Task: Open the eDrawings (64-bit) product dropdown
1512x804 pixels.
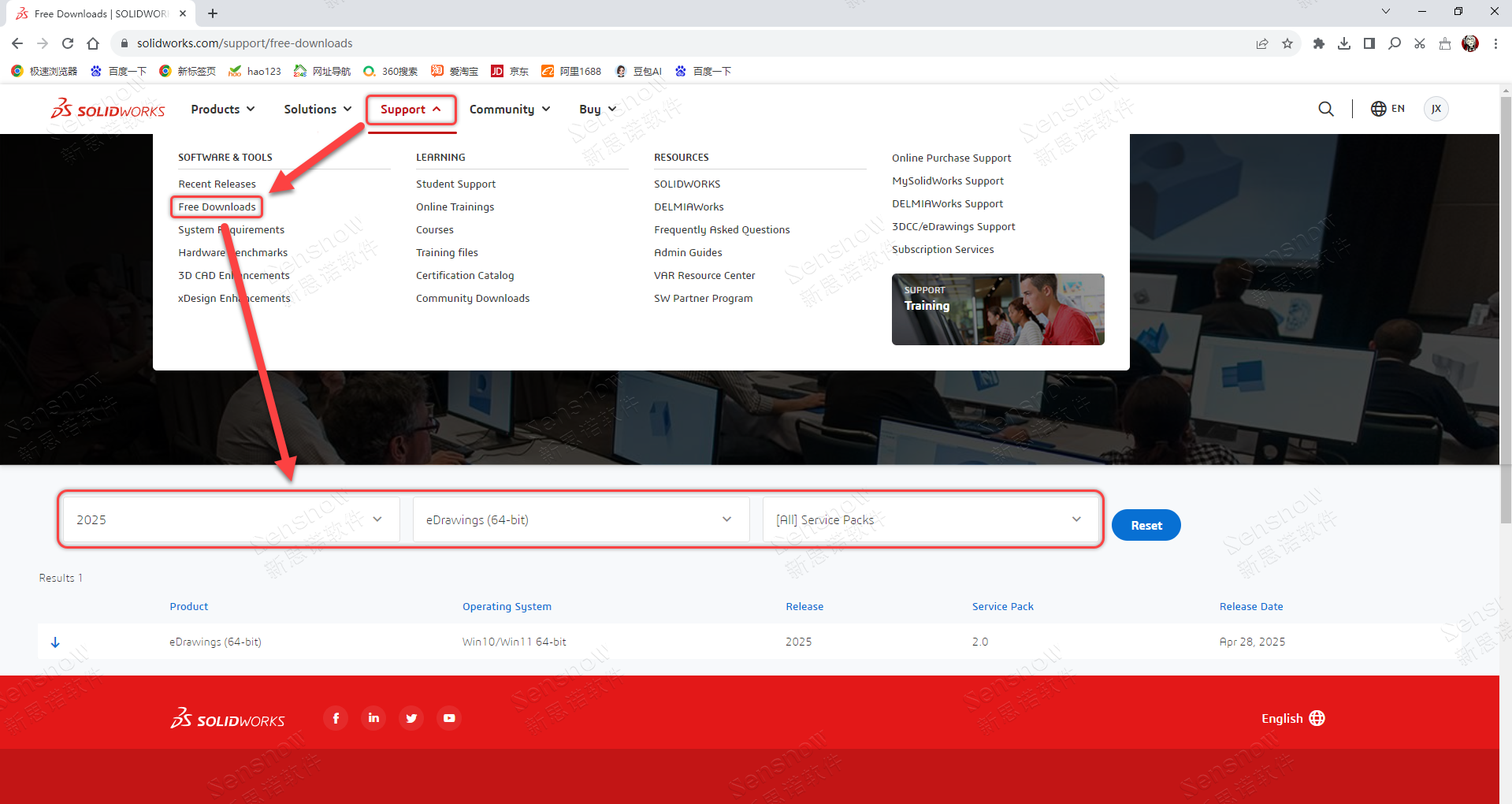Action: pos(580,519)
